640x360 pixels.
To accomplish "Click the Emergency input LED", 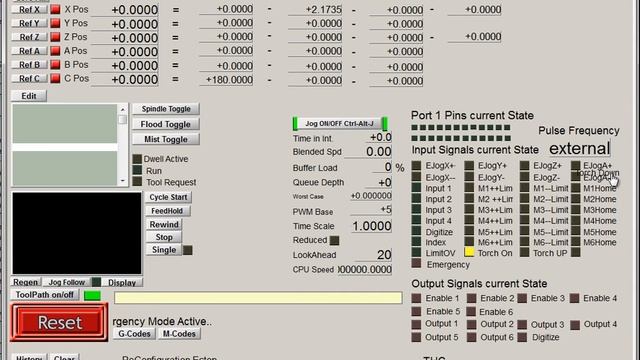I will point(416,263).
